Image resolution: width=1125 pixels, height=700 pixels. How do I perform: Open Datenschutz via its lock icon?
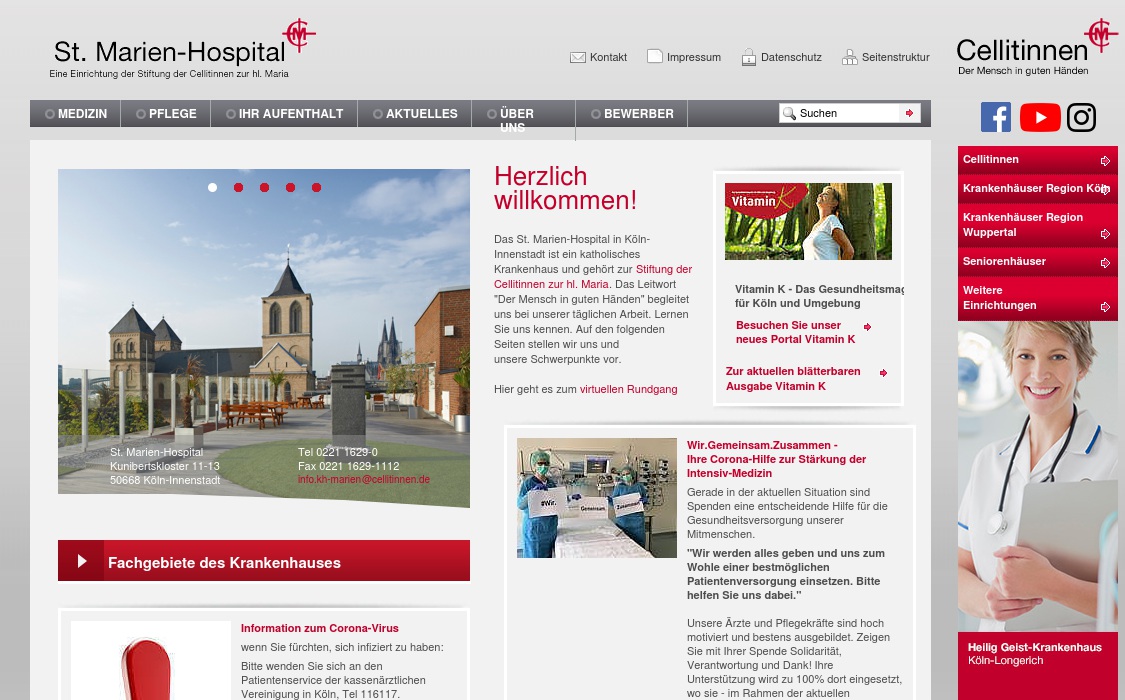pyautogui.click(x=748, y=57)
